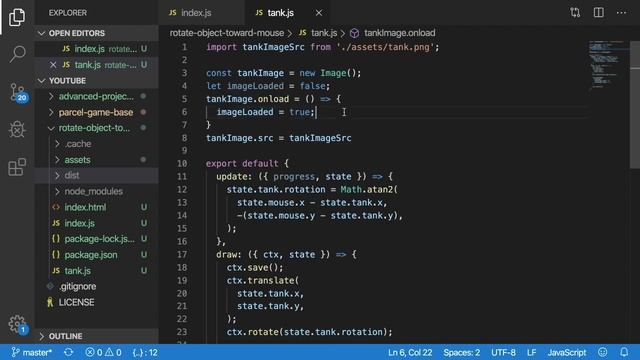Click 'ctx.save();' on line 18
Viewport: 640px width, 360px height.
pos(255,268)
